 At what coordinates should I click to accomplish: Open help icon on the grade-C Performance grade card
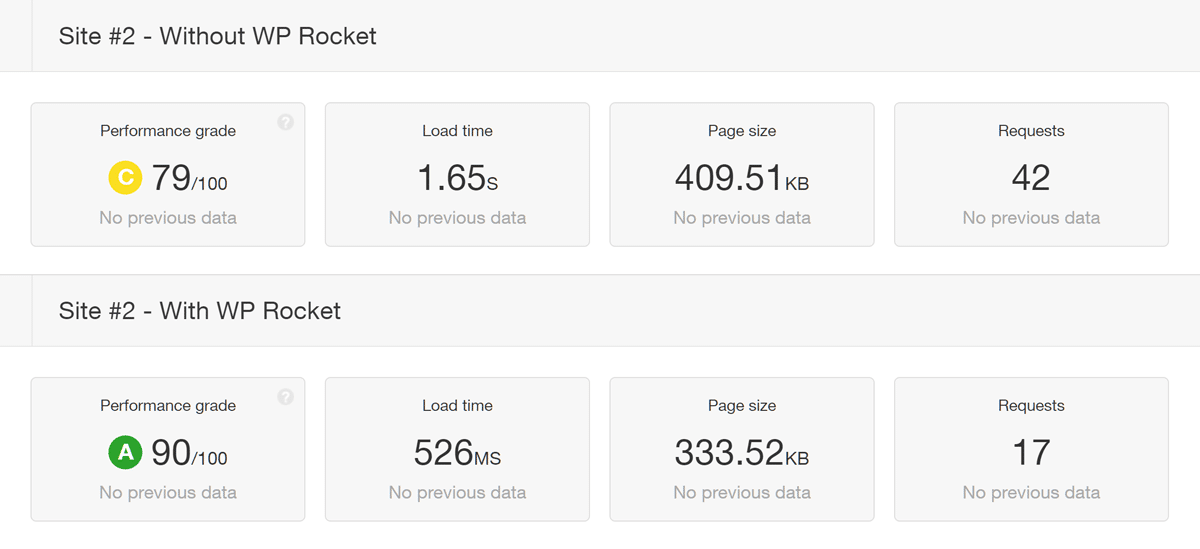click(x=286, y=122)
